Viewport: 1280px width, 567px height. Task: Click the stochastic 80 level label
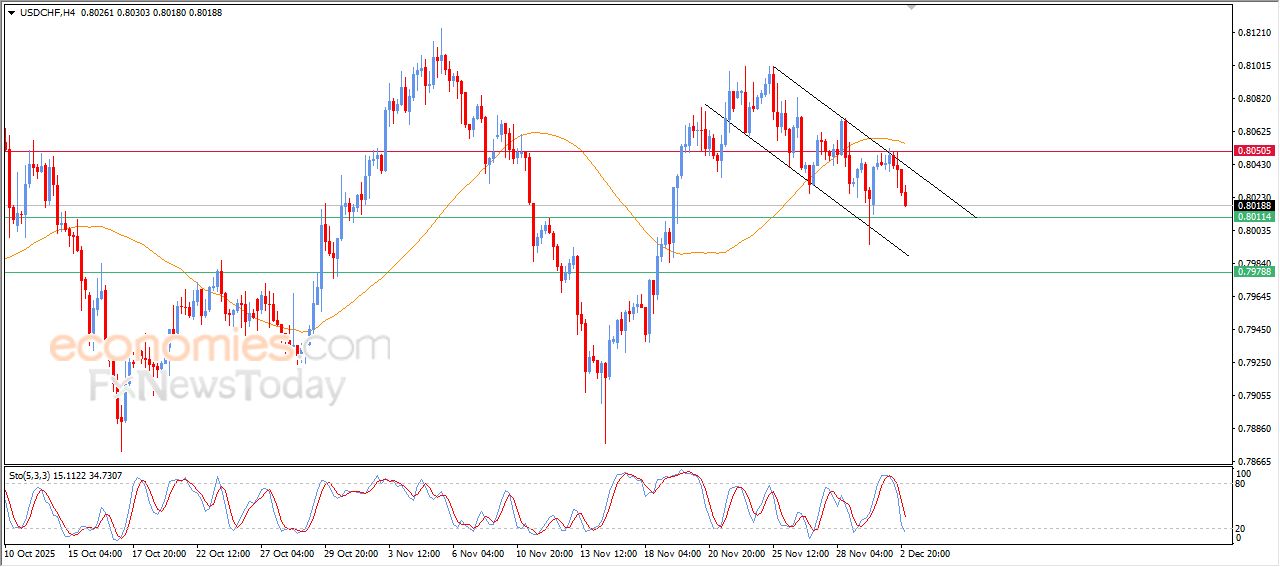(1243, 484)
